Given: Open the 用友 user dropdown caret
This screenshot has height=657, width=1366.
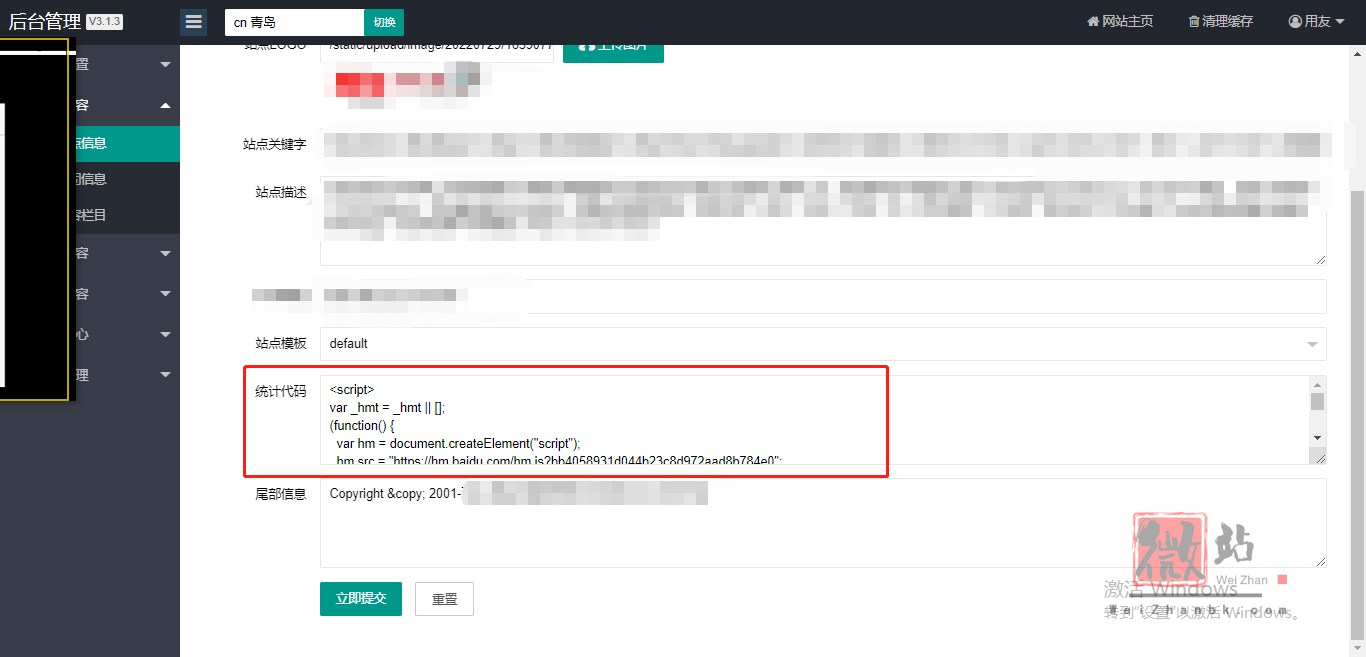Looking at the screenshot, I should pyautogui.click(x=1340, y=22).
